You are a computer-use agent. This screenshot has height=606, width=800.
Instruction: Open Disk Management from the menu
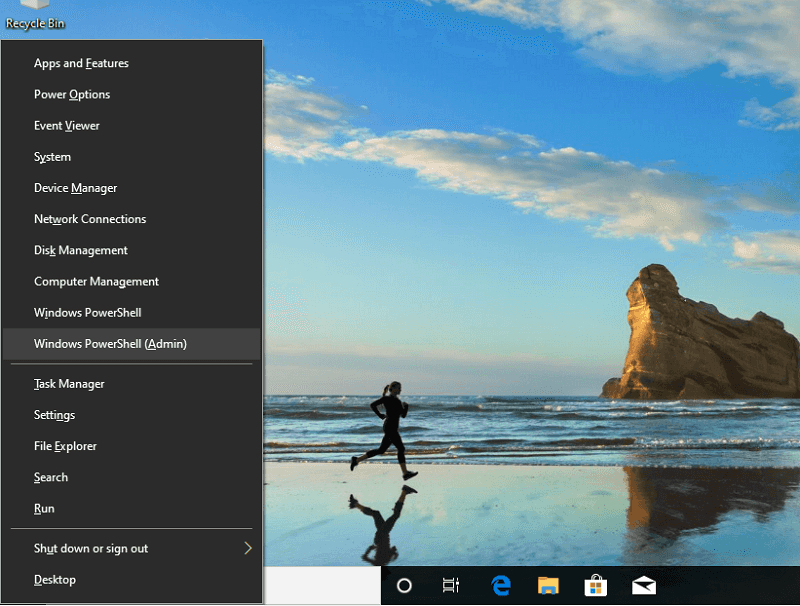tap(81, 250)
